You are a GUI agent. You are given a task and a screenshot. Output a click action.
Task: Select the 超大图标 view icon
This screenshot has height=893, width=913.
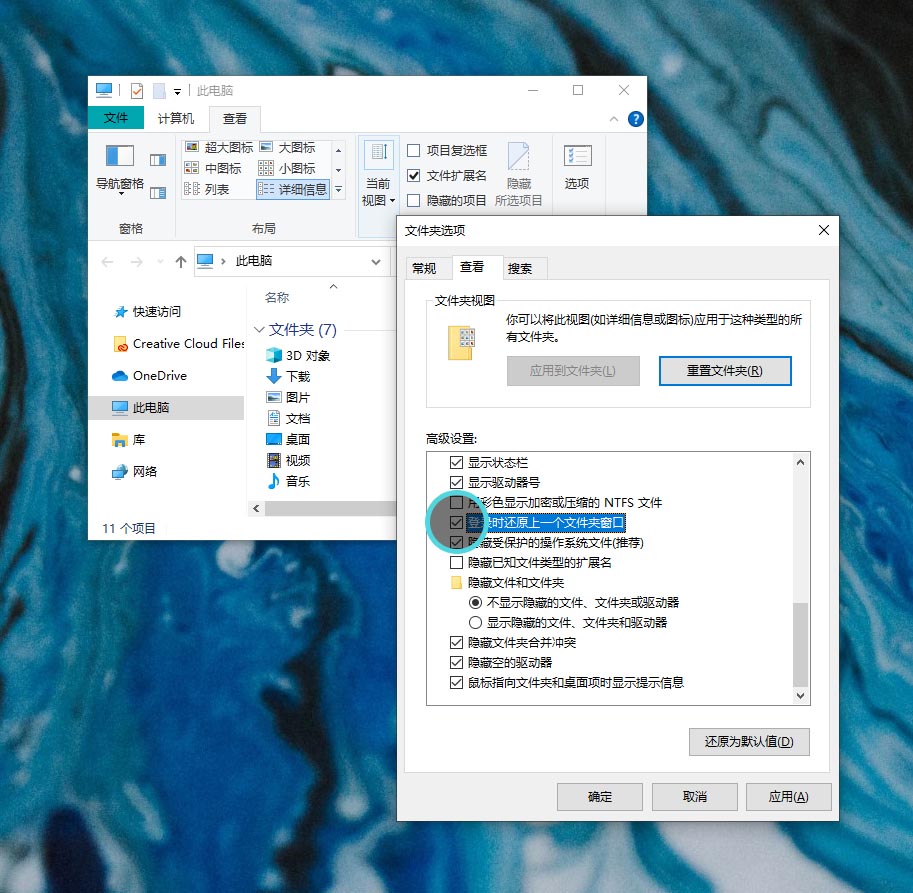(x=213, y=146)
